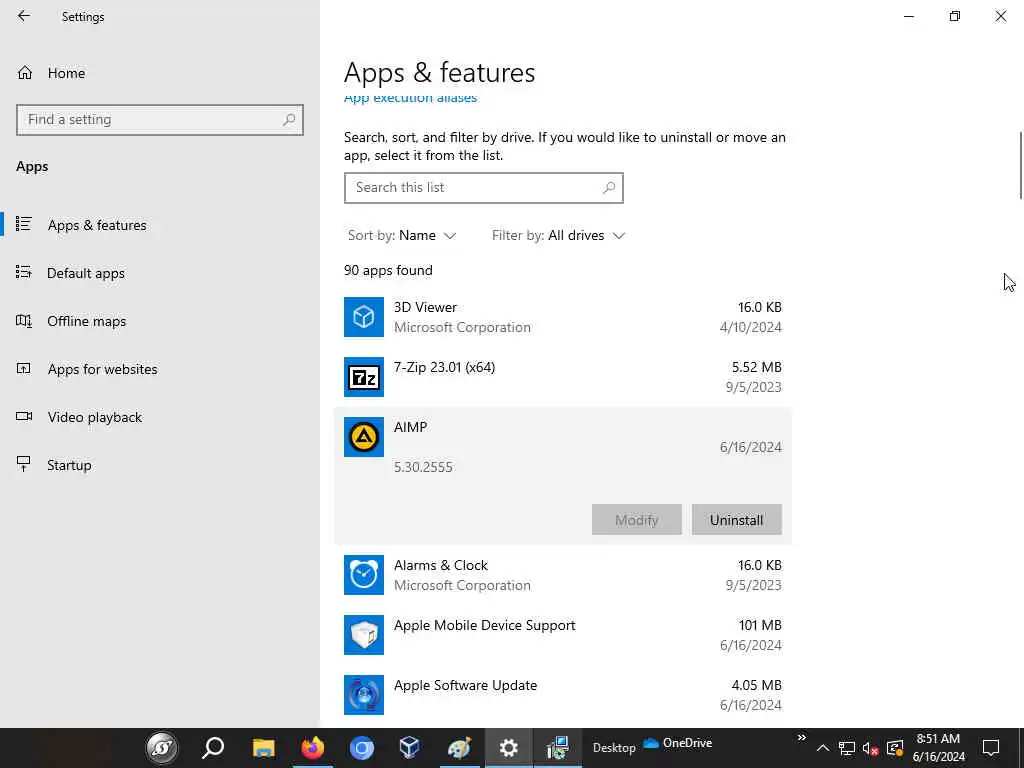Click the magnifier icon in Find a setting
This screenshot has height=768, width=1024.
click(289, 120)
